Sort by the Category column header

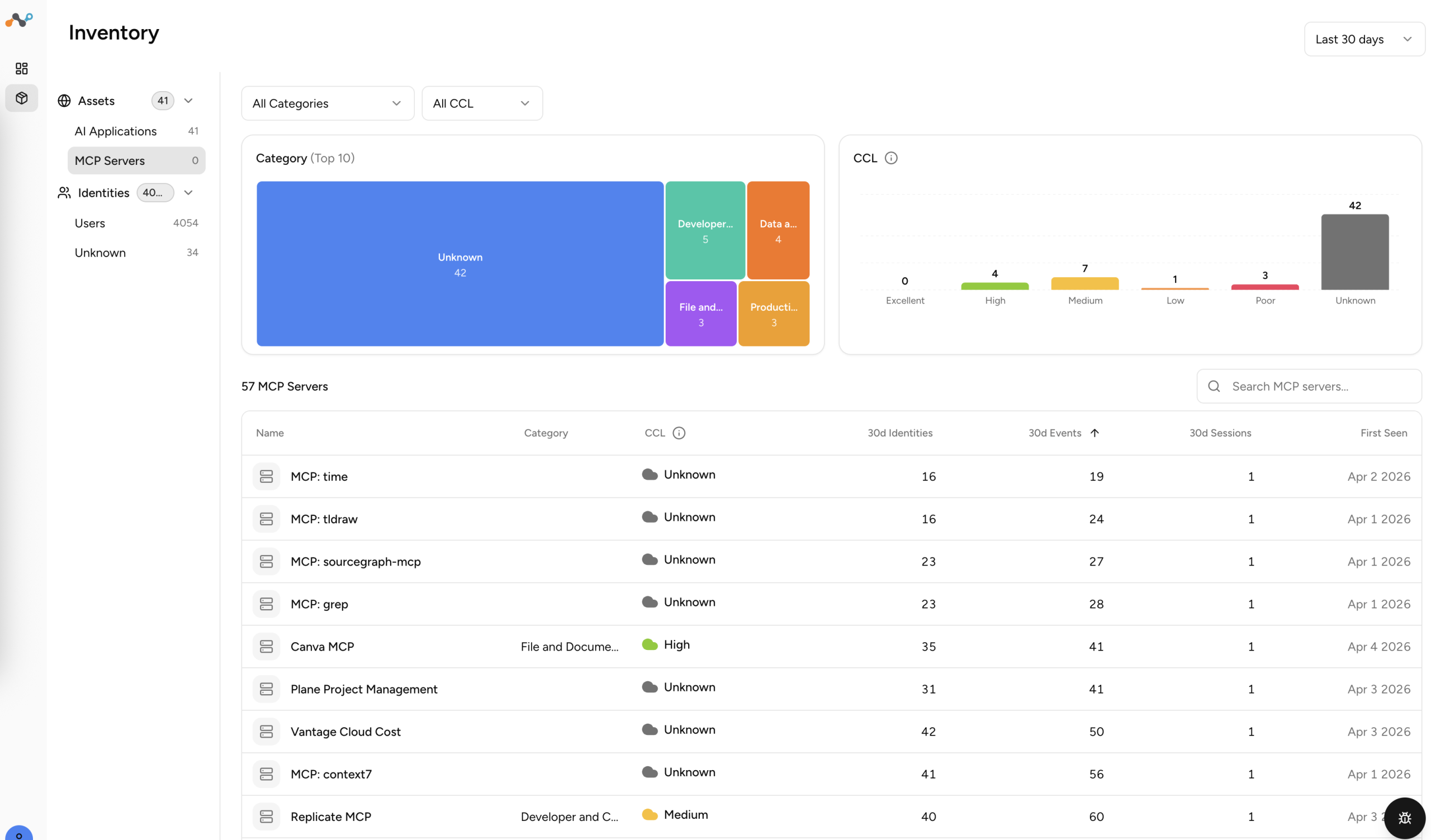[546, 433]
